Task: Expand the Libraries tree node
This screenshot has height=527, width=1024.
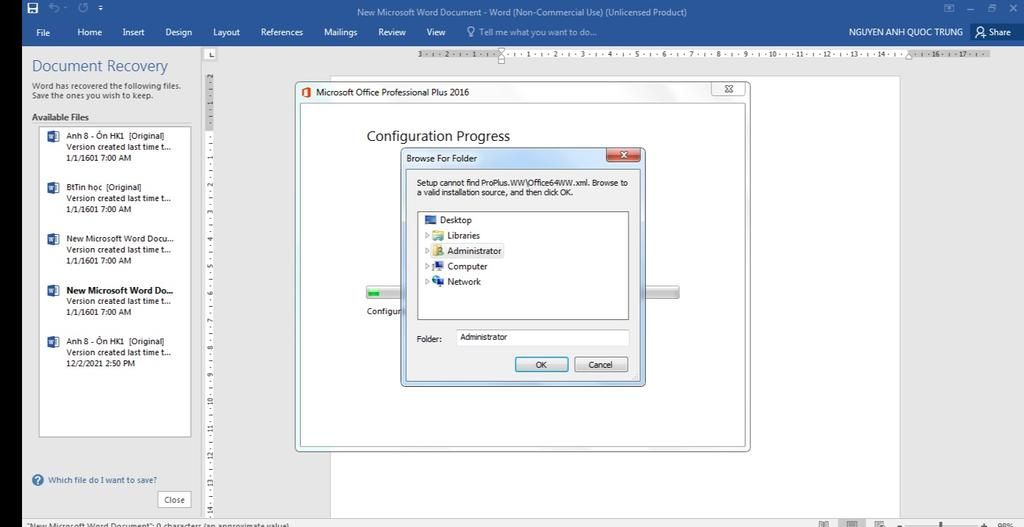Action: [x=427, y=235]
